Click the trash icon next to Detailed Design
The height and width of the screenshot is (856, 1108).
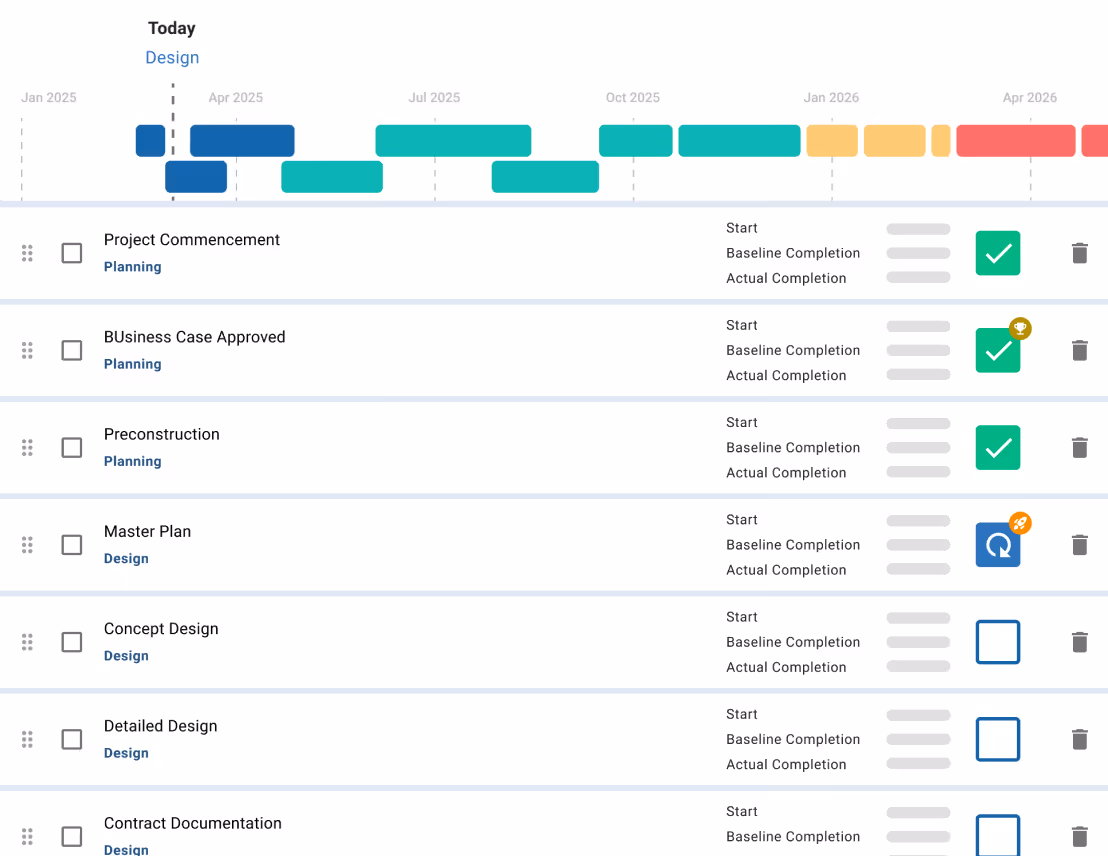pyautogui.click(x=1079, y=739)
